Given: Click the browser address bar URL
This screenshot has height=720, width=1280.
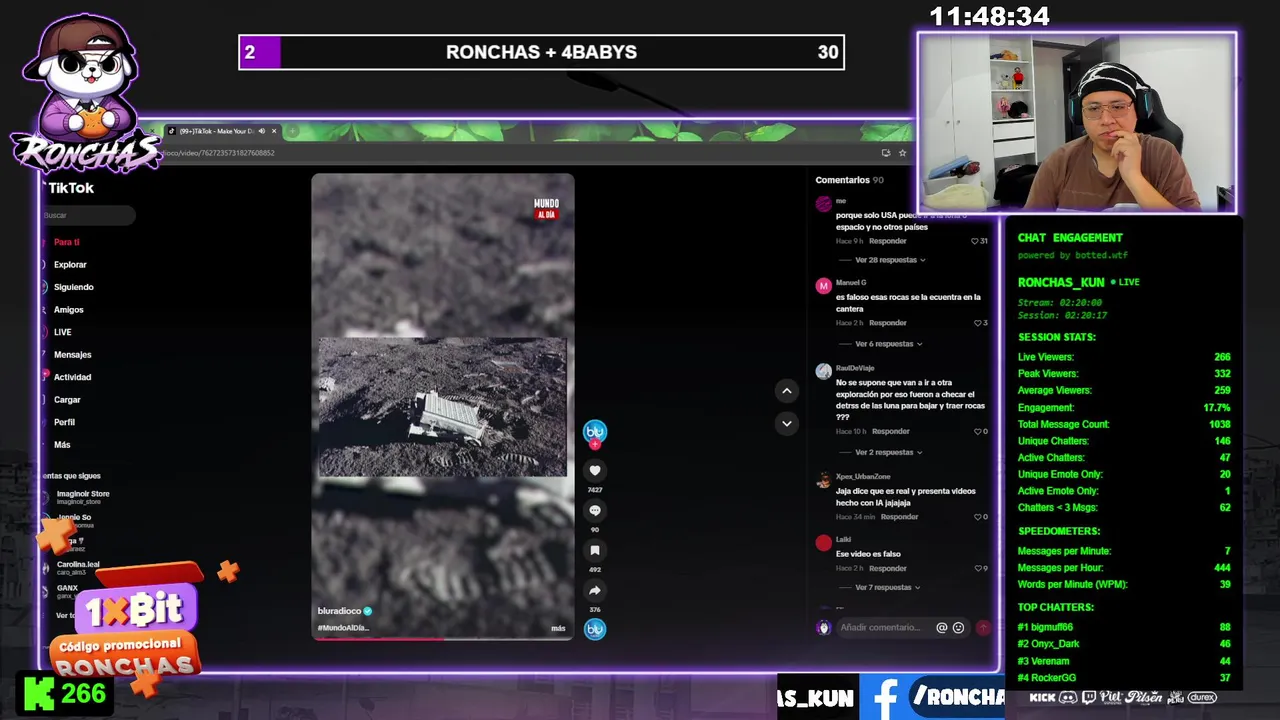Looking at the screenshot, I should [218, 153].
